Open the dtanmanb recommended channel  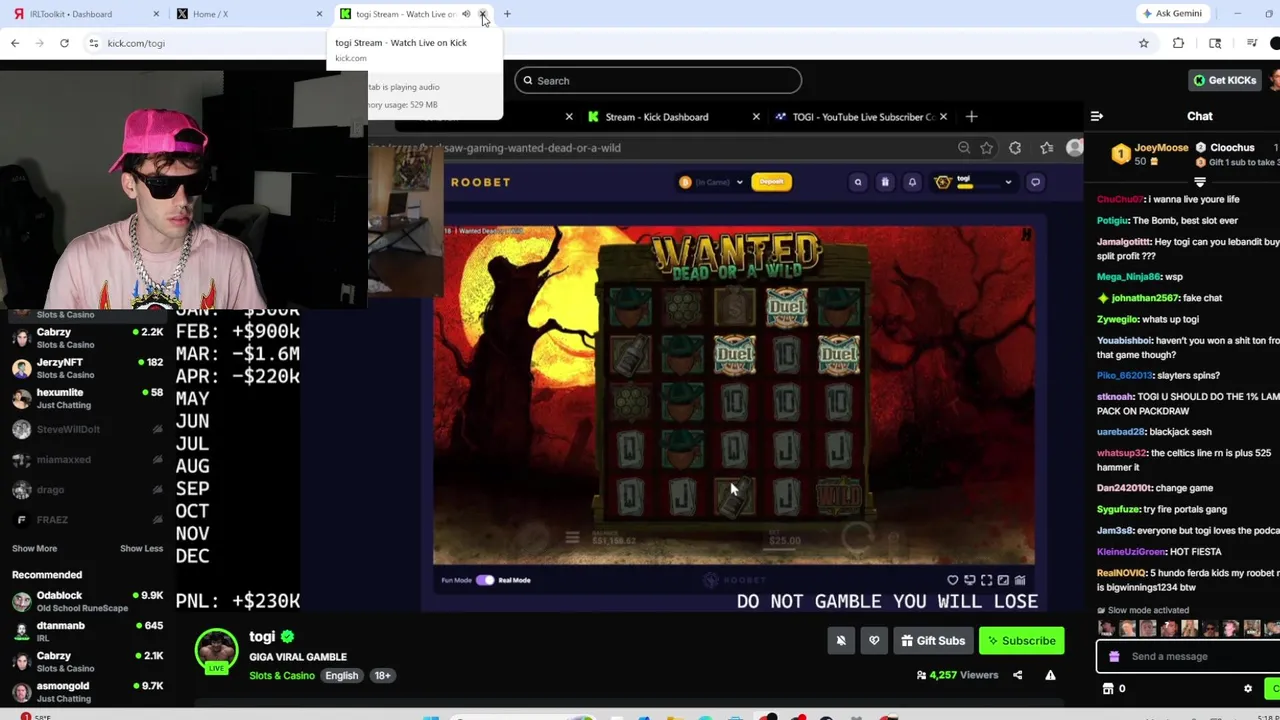coord(87,631)
